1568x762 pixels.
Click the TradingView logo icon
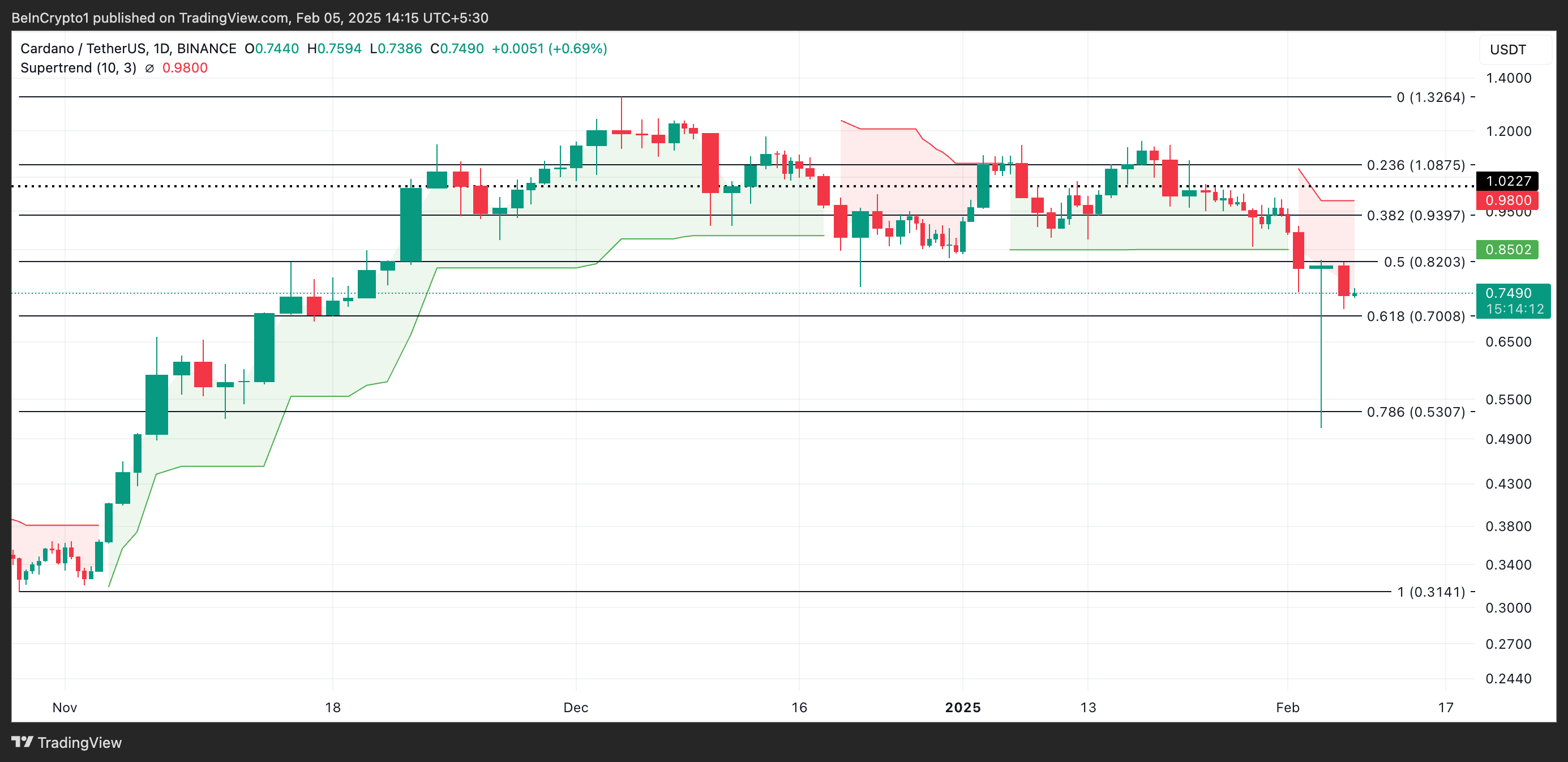[23, 741]
